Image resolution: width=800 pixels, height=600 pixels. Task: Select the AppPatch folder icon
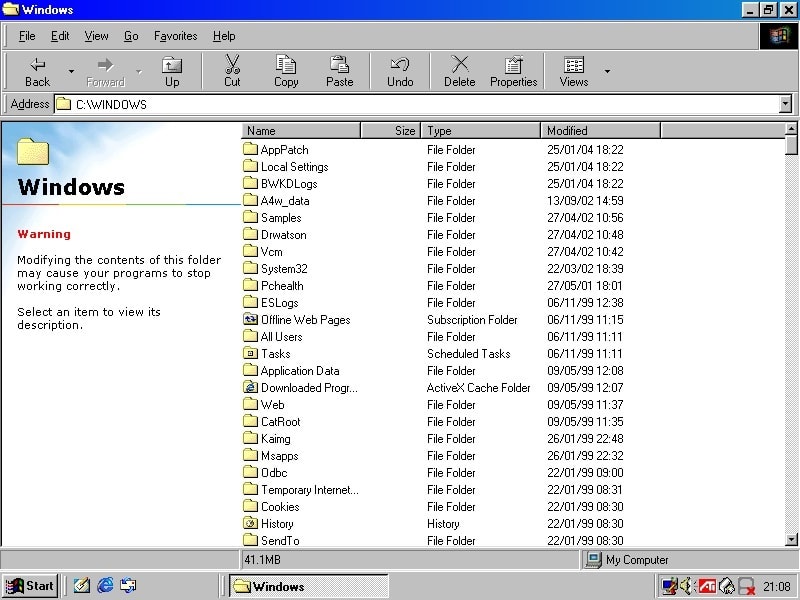pos(250,149)
